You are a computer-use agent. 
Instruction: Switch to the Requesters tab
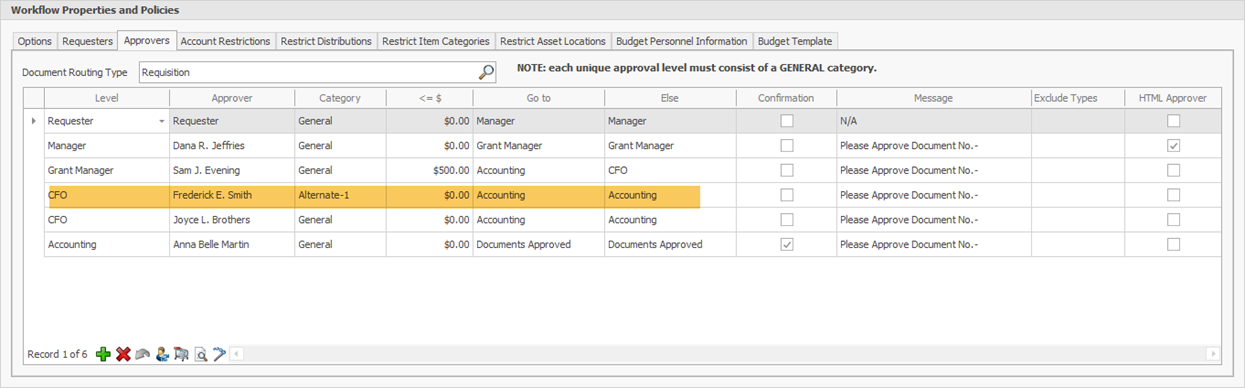click(x=88, y=41)
